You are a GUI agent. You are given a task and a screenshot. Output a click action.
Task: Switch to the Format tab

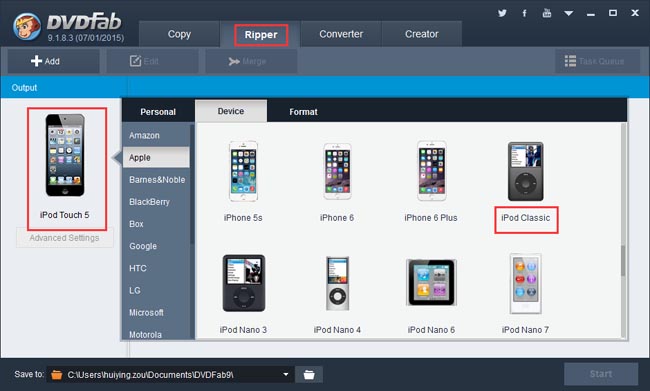point(303,112)
